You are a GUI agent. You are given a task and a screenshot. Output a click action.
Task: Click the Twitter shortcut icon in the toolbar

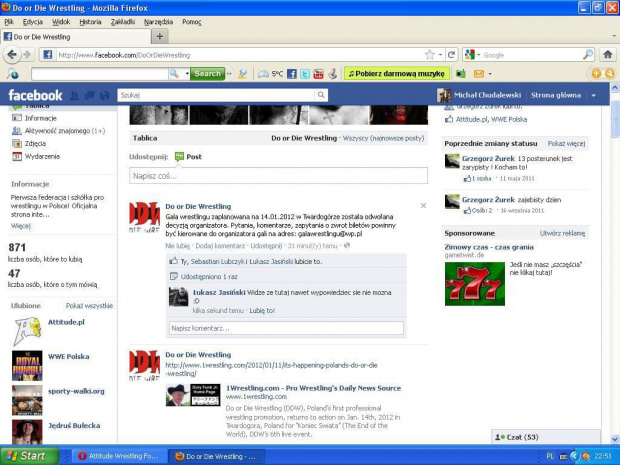pos(305,74)
